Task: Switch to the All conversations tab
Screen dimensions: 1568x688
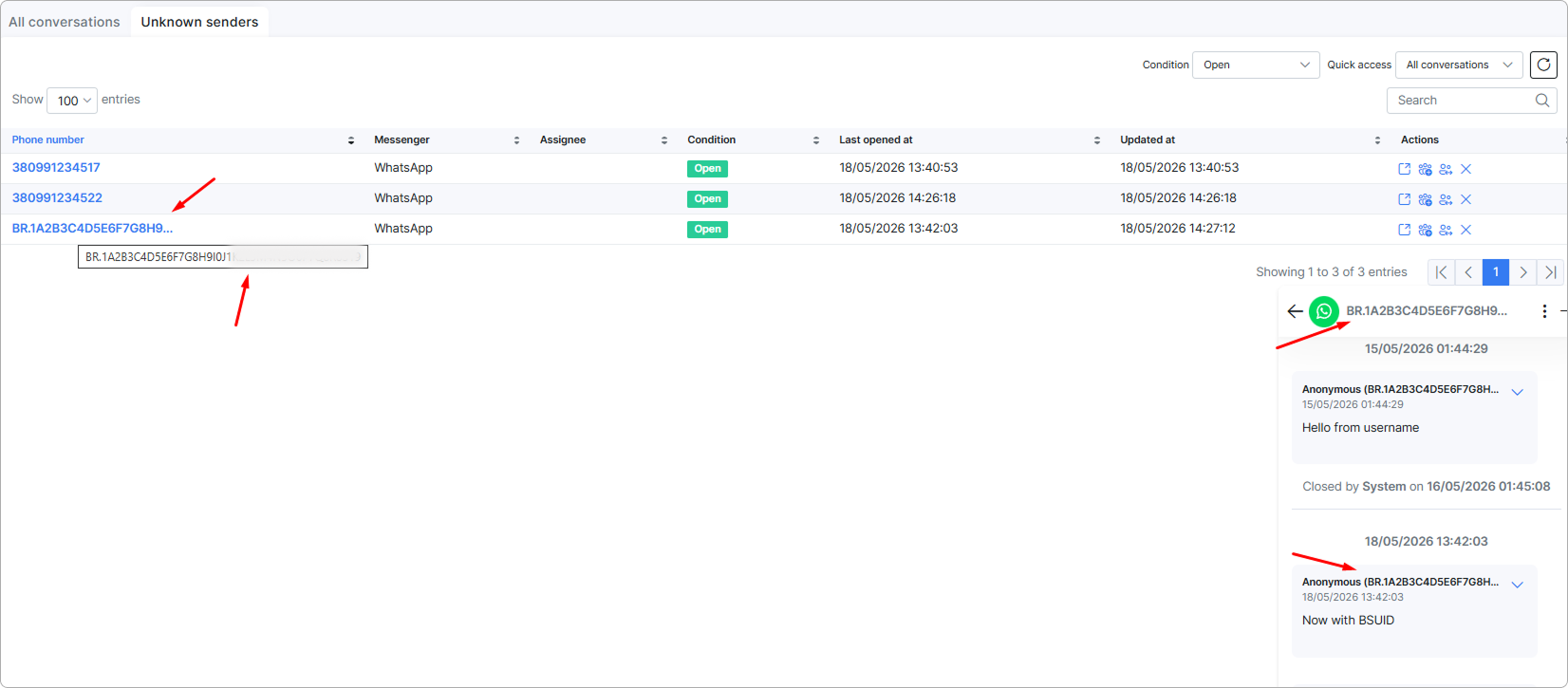Action: coord(65,22)
